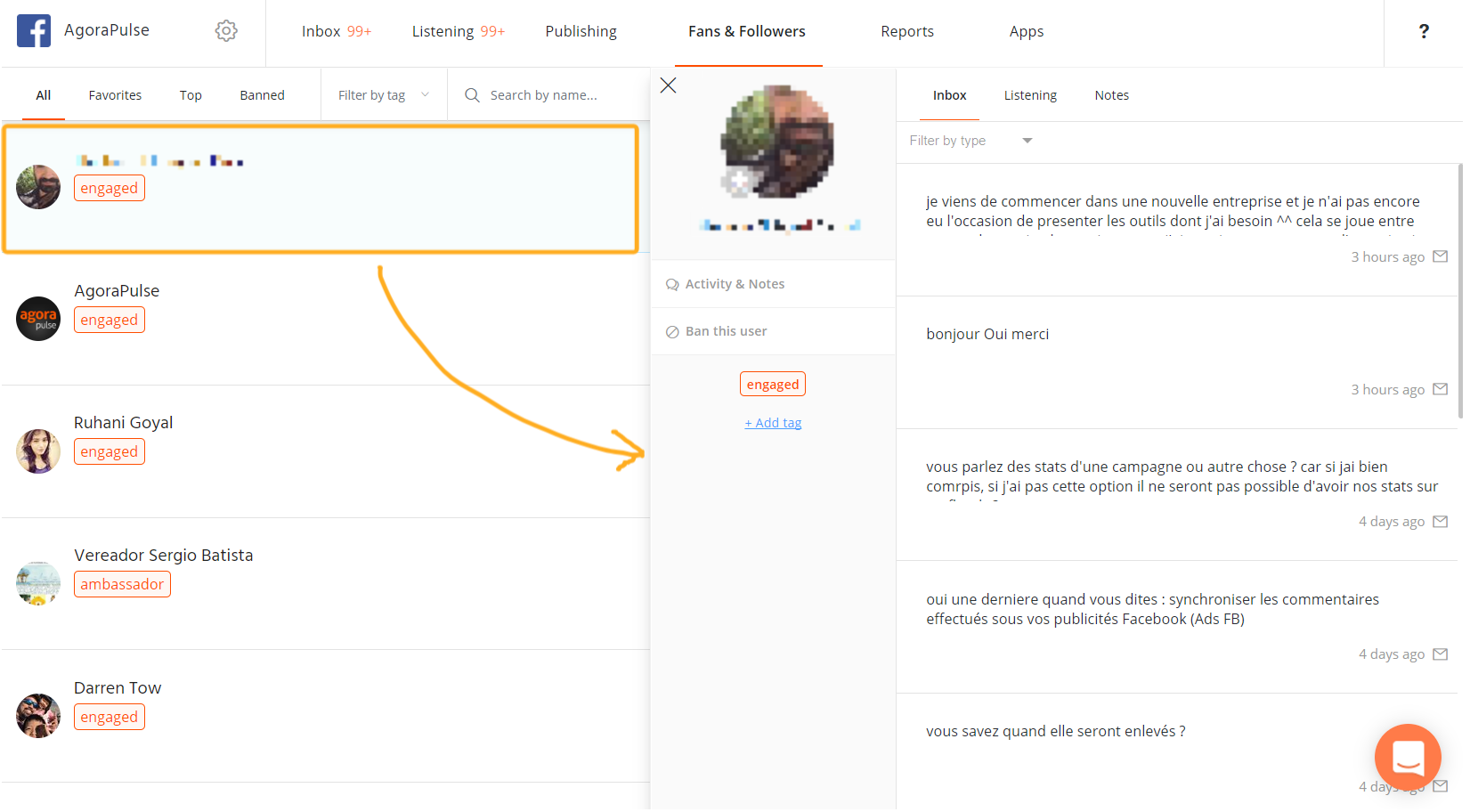Switch to the Top fans tab

coord(191,95)
